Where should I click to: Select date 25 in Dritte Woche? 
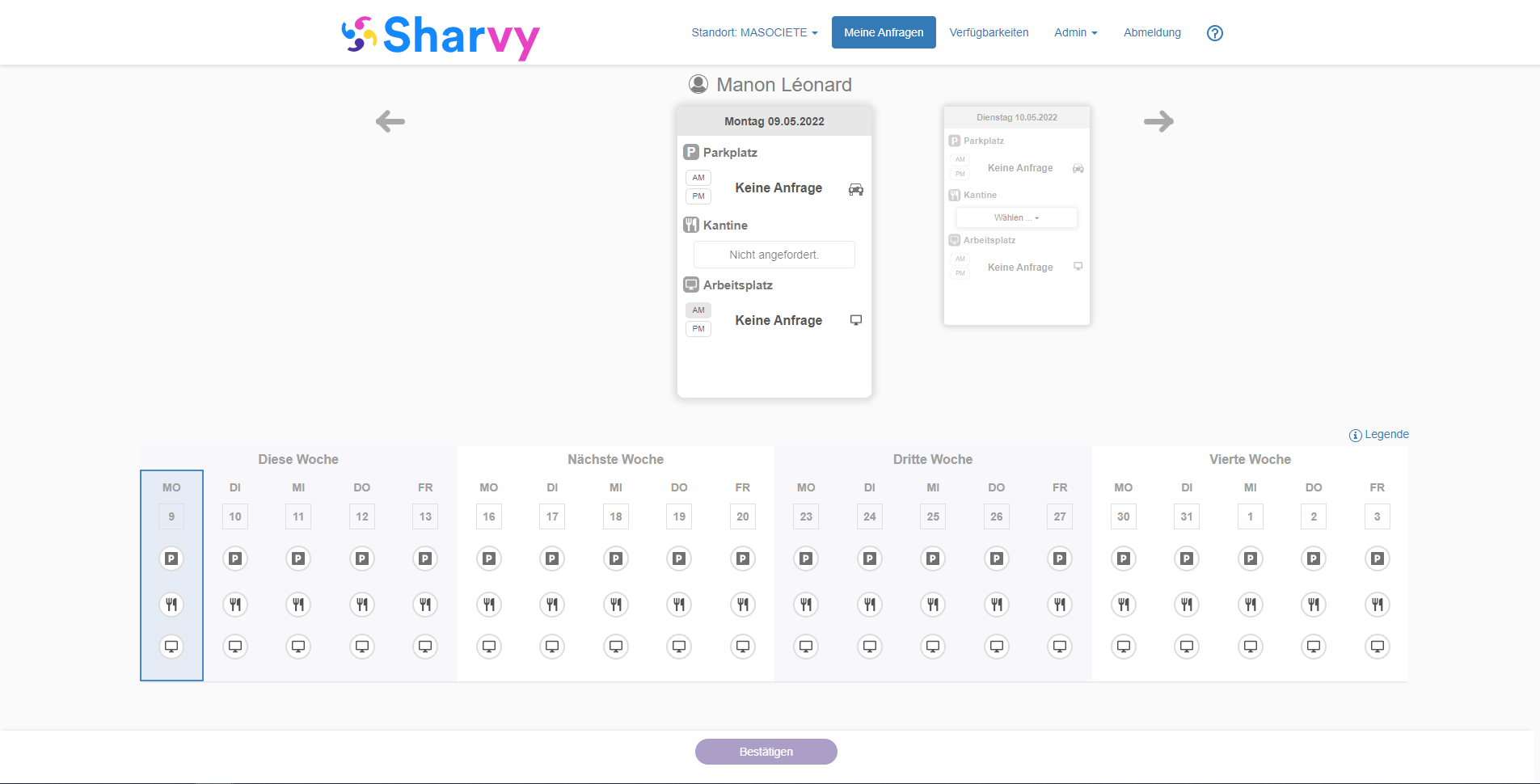(x=933, y=516)
